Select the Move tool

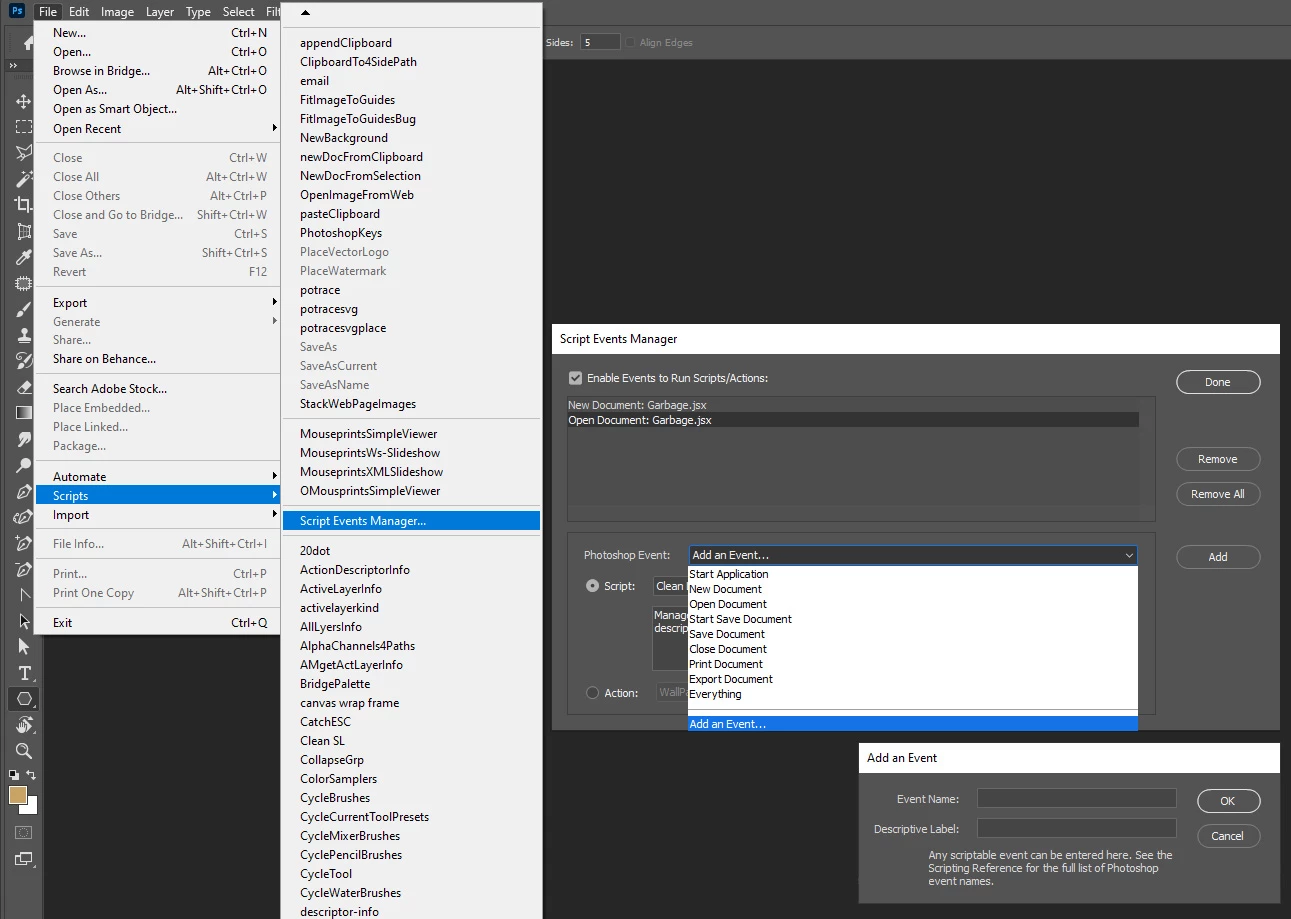[x=23, y=102]
